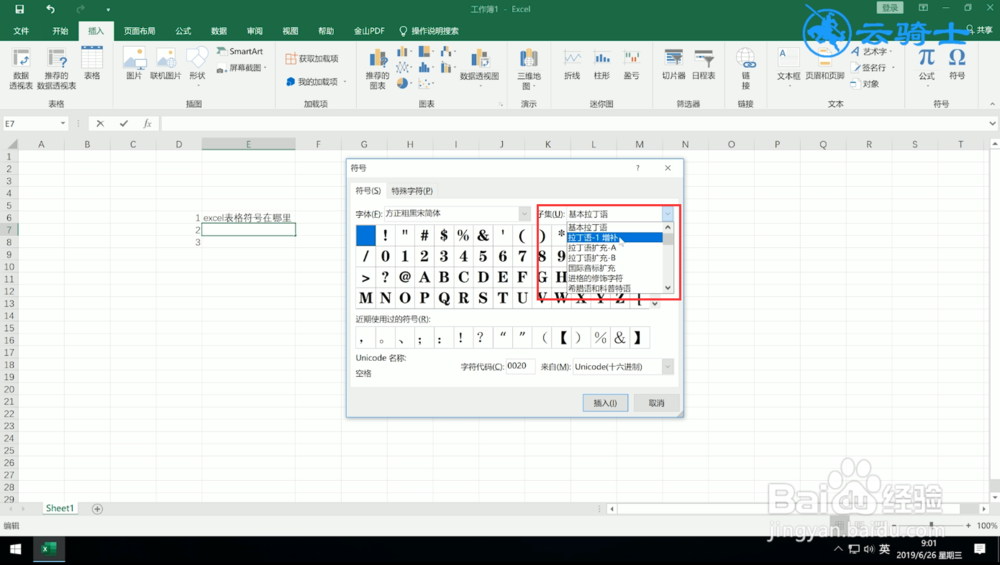
Task: Choose subset 拉丁语扩充-A
Action: coord(615,247)
